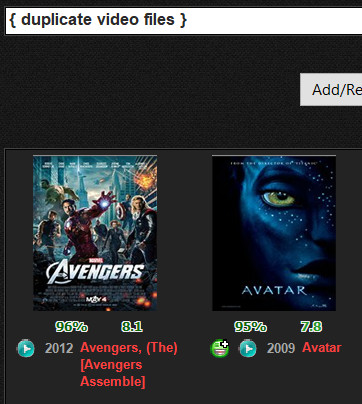Click the 95% rating badge under Avatar
This screenshot has height=404, width=362.
(x=250, y=327)
